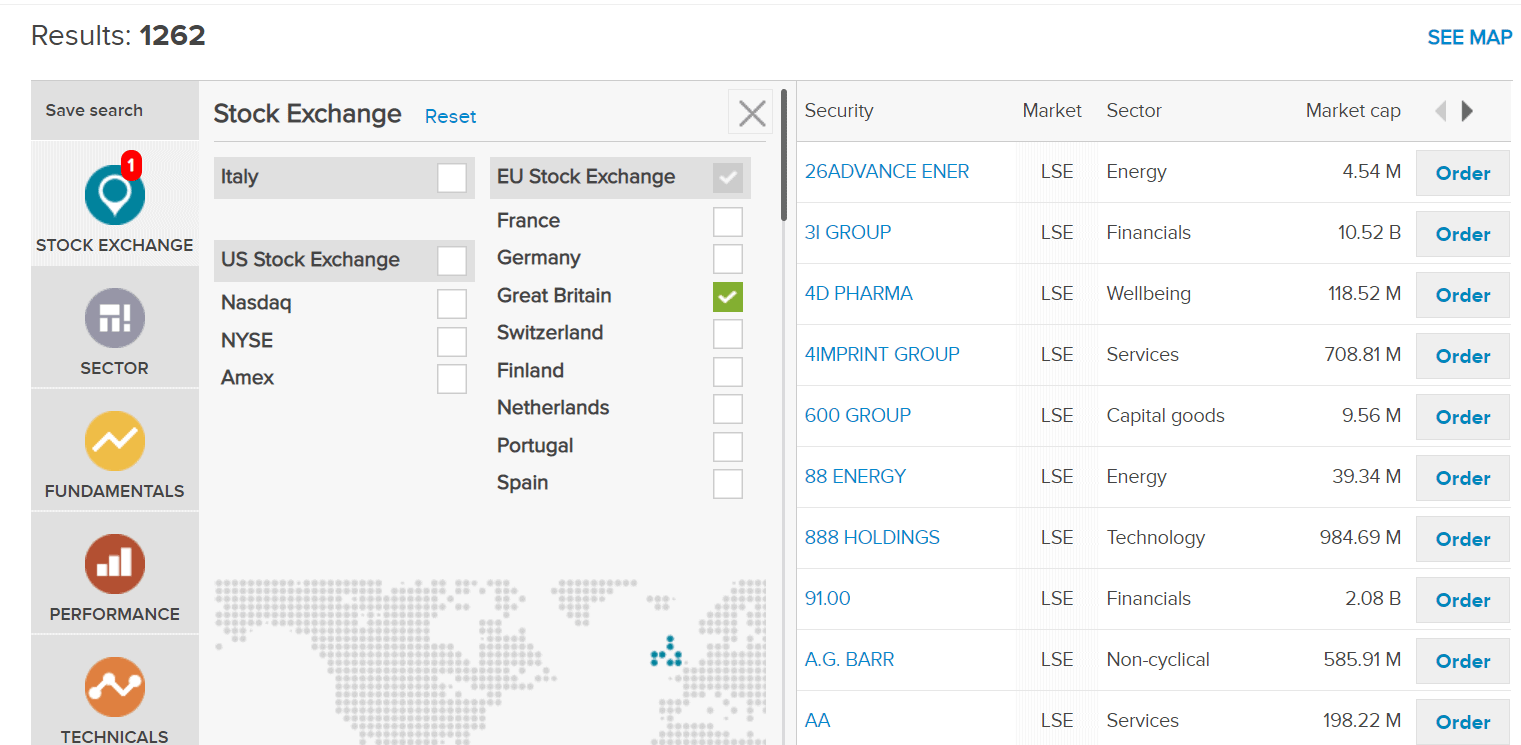The height and width of the screenshot is (745, 1521).
Task: Show previous table columns arrow
Action: (x=1441, y=111)
